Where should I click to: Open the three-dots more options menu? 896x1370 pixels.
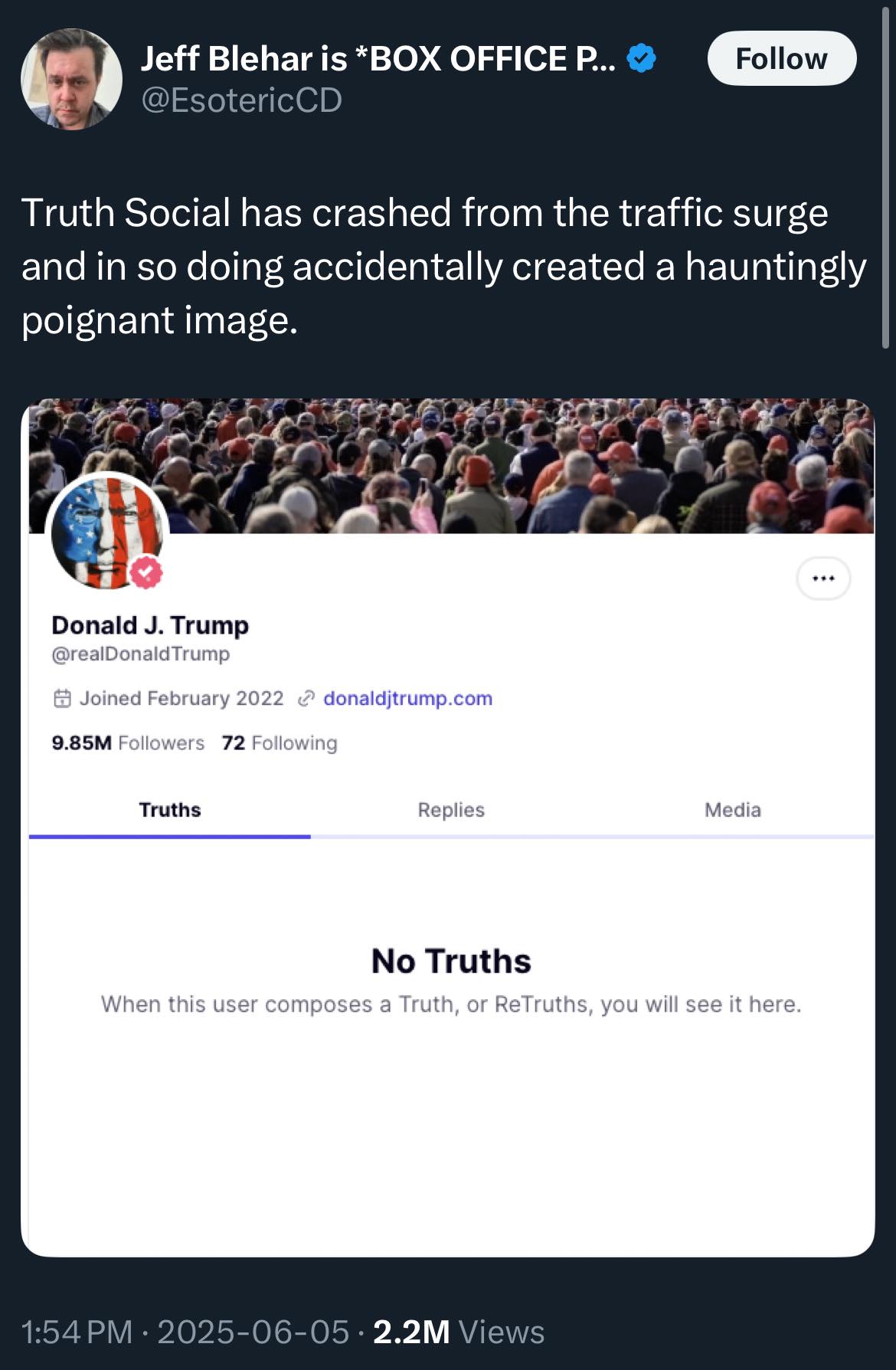click(x=823, y=578)
